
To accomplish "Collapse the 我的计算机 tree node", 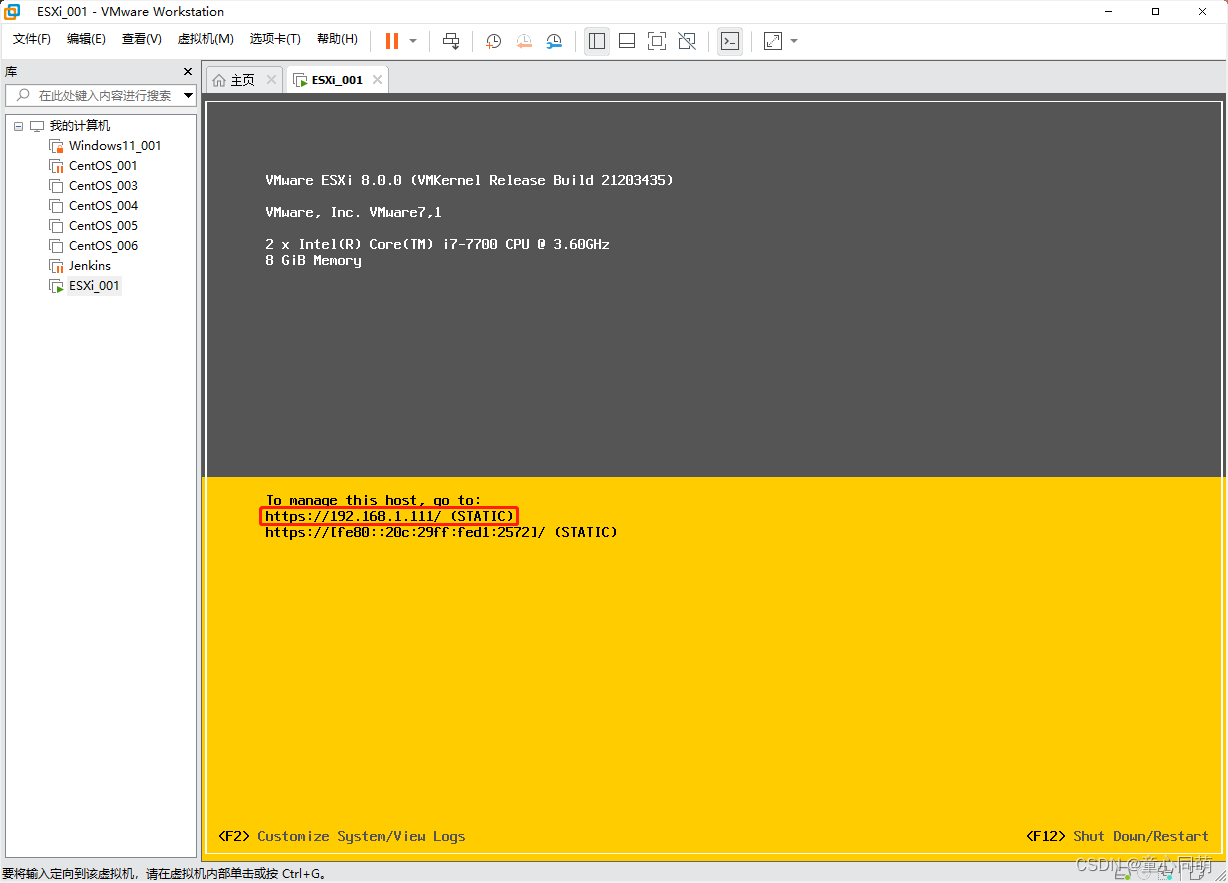I will pos(18,125).
